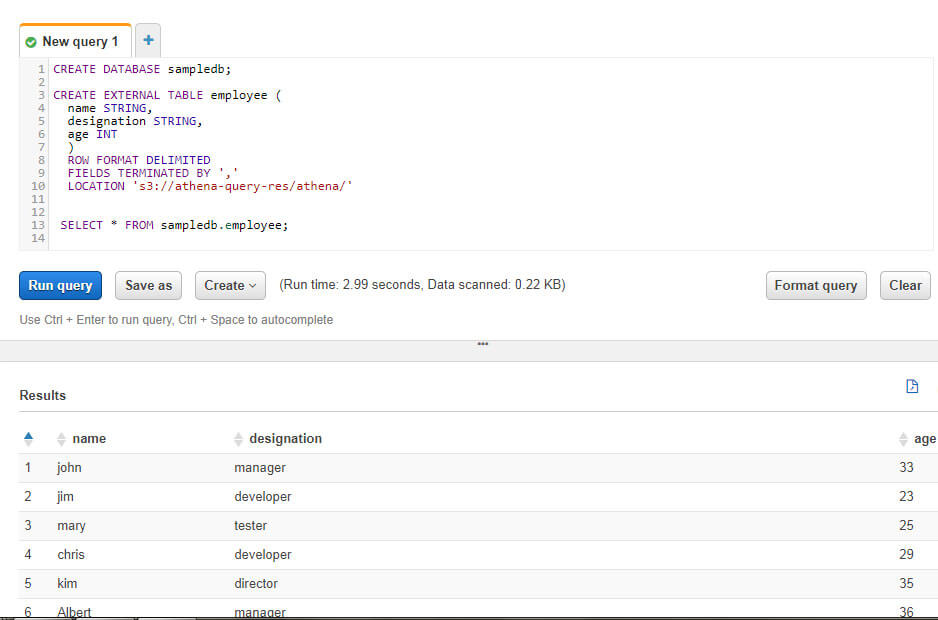The width and height of the screenshot is (938, 620).
Task: Click the sort arrows beside designation header
Action: pos(238,438)
